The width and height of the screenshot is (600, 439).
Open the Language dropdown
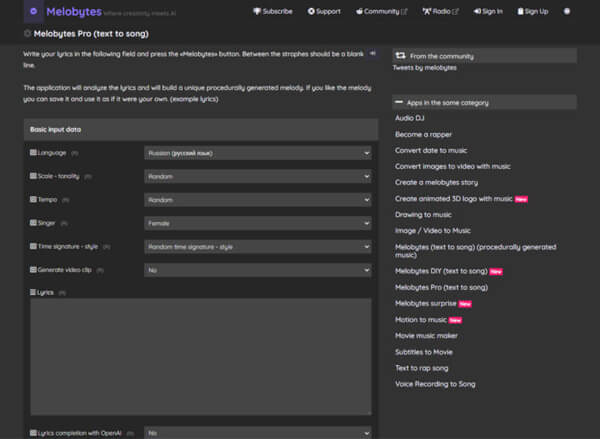click(257, 153)
